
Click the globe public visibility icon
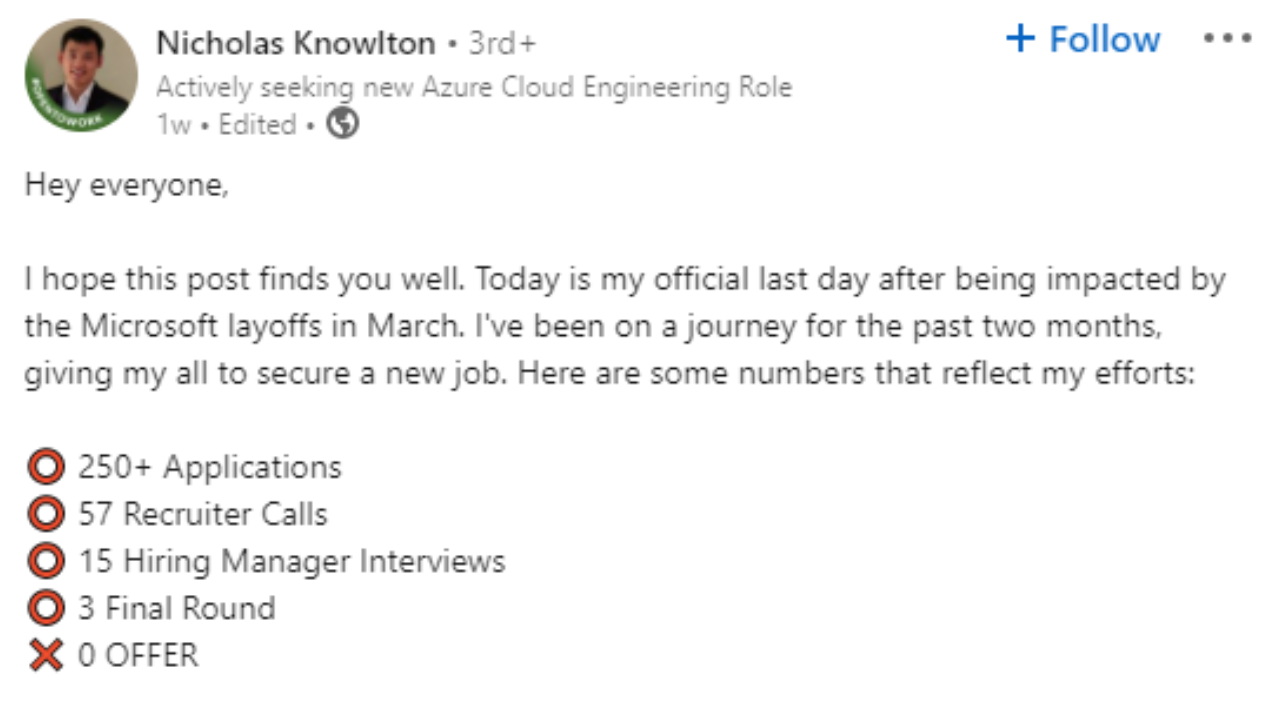pos(343,125)
